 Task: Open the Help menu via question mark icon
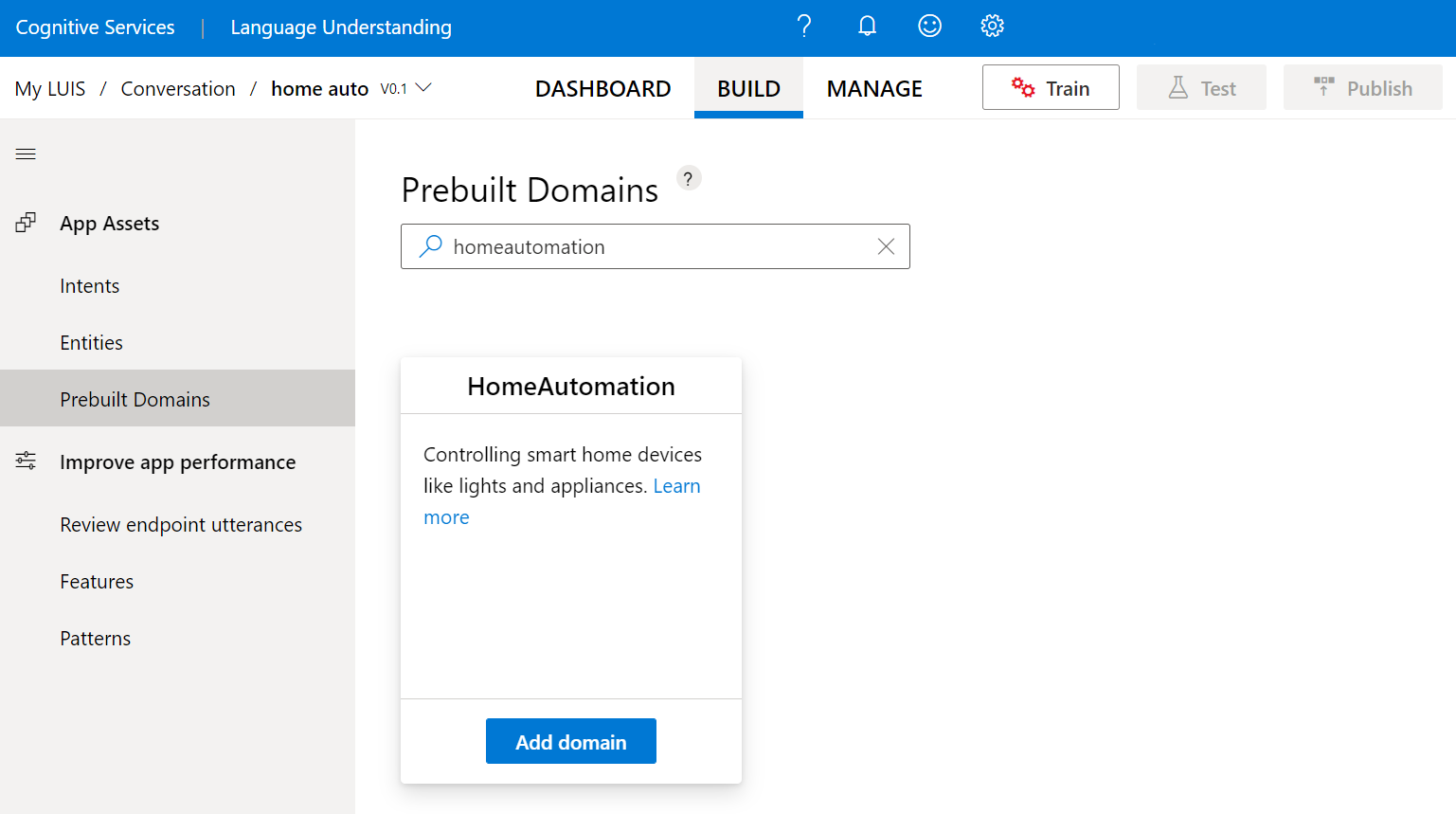pyautogui.click(x=804, y=26)
